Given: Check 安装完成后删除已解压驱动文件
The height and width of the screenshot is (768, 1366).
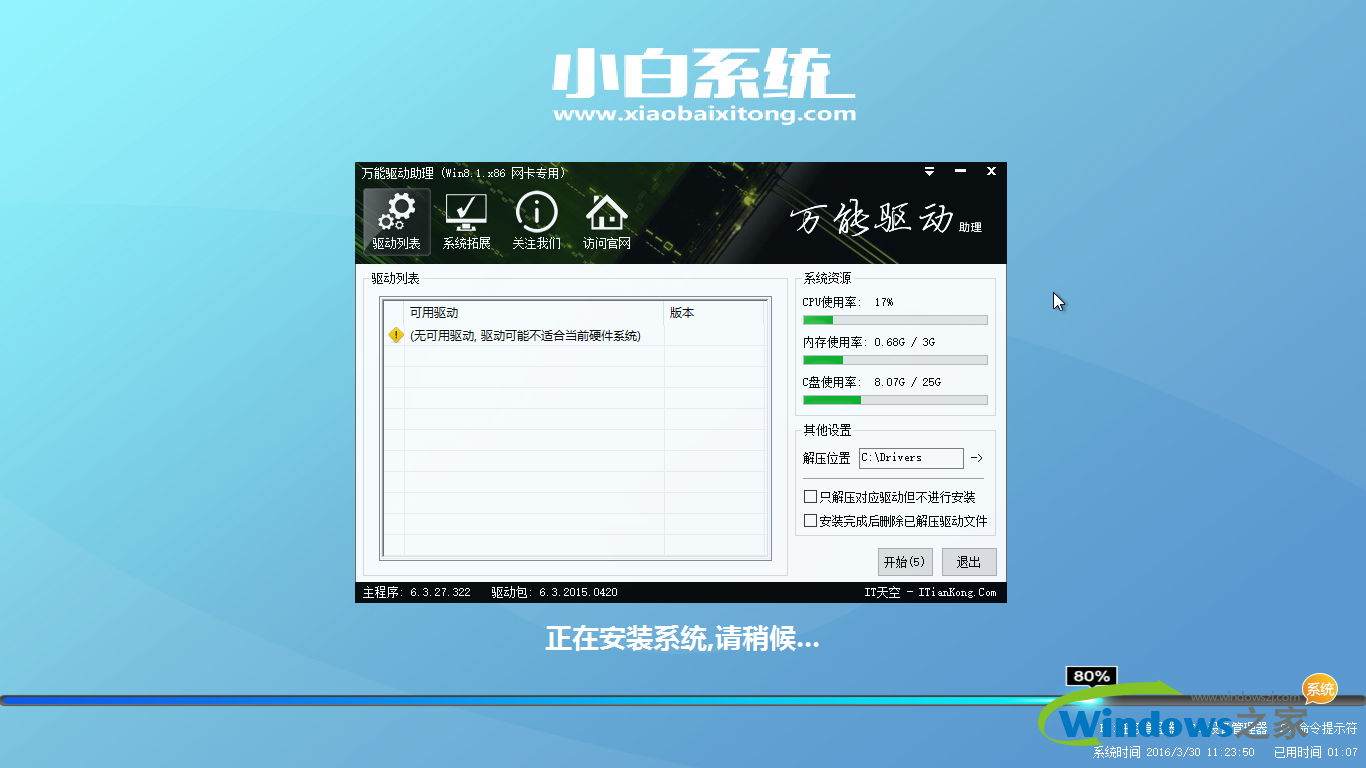Looking at the screenshot, I should (x=810, y=520).
